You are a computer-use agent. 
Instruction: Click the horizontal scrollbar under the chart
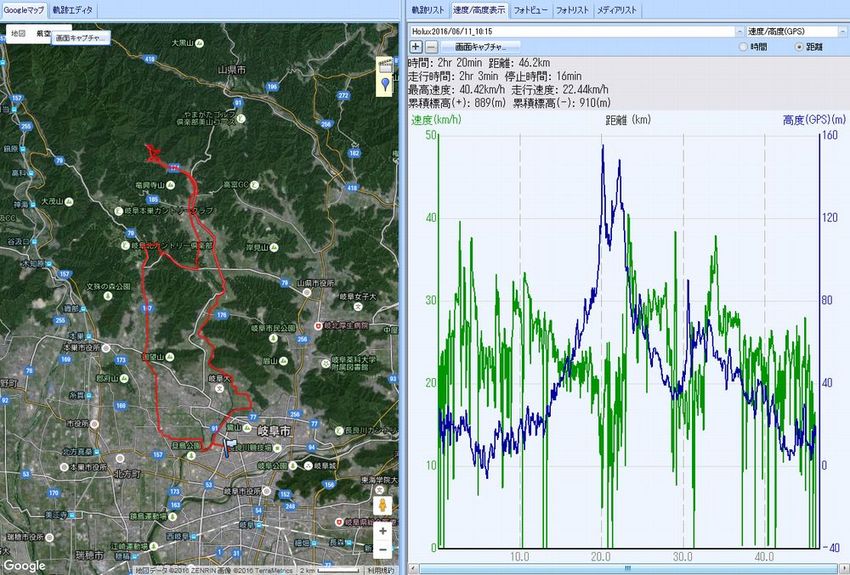[627, 568]
